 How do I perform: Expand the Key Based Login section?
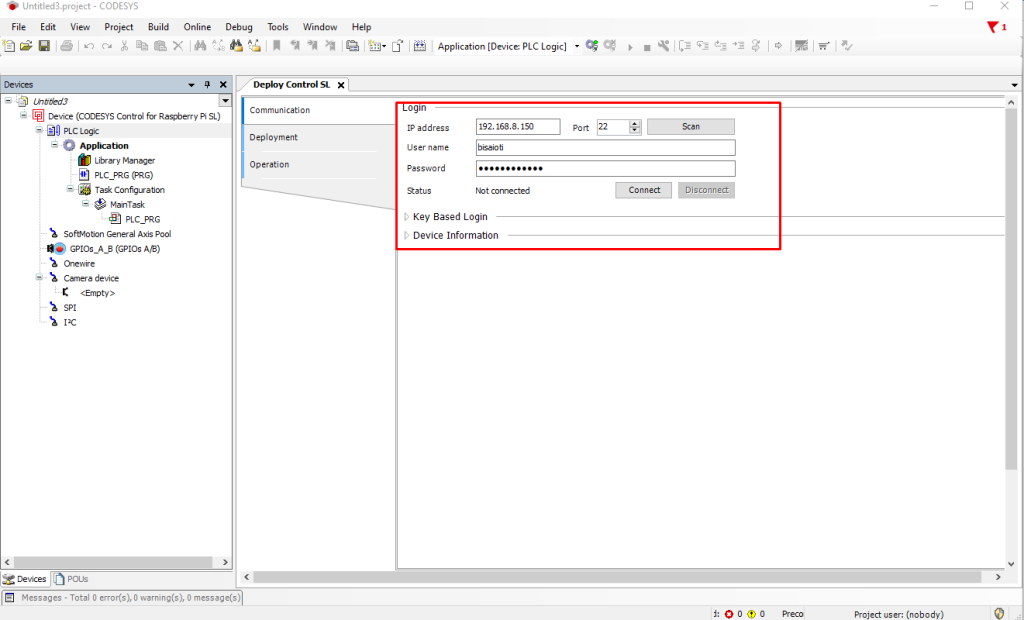point(407,216)
